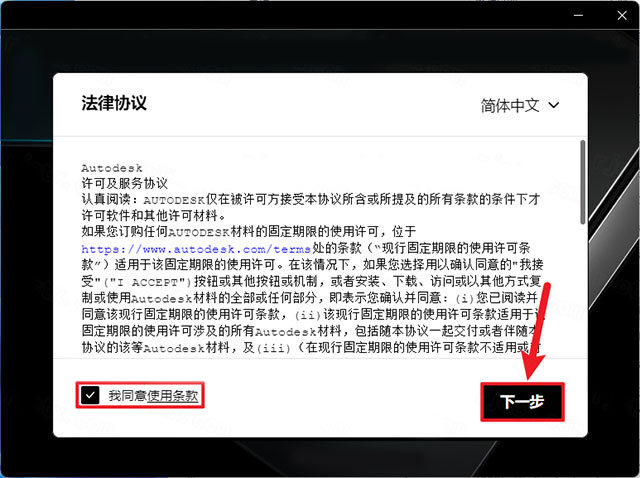Click the Autodesk word opening the agreement

111,168
